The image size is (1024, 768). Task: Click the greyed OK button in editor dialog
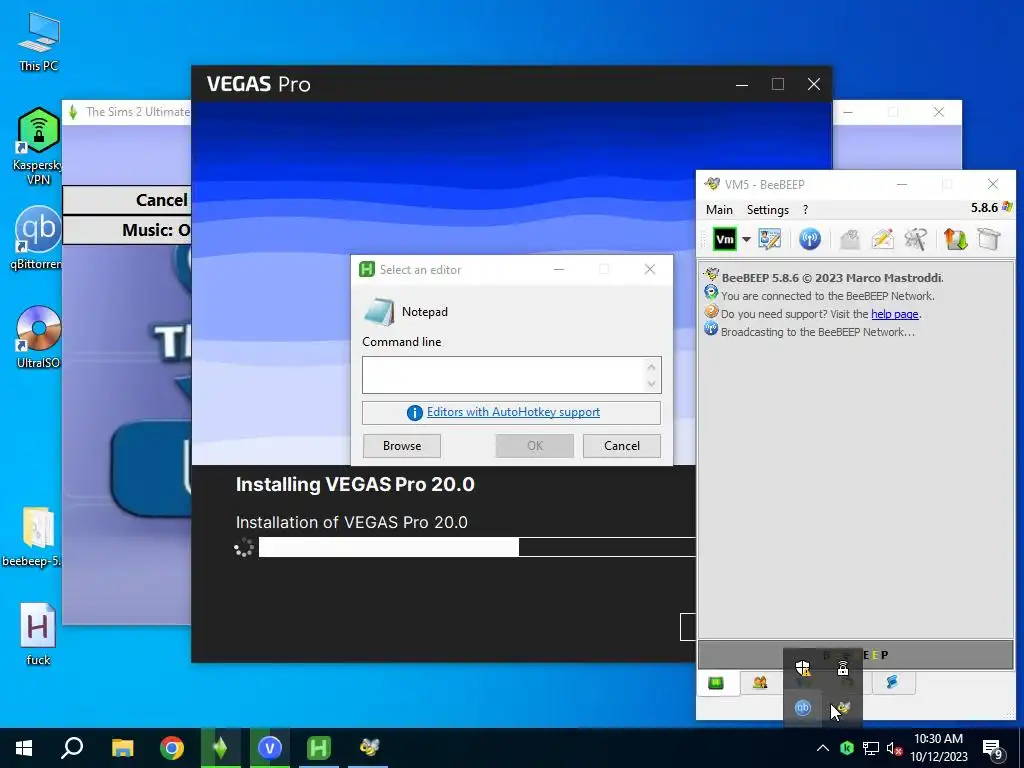pos(535,446)
